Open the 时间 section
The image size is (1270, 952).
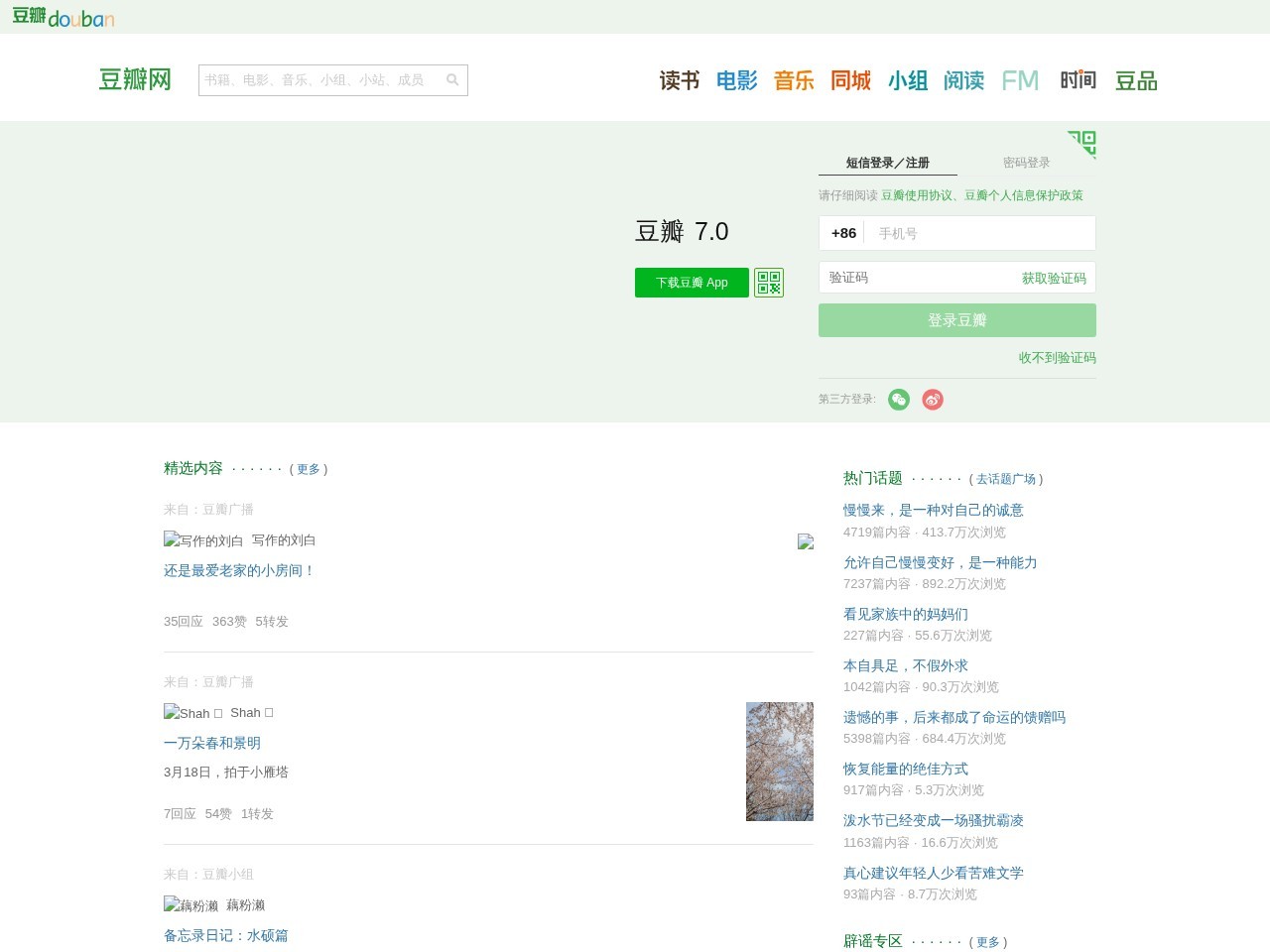pyautogui.click(x=1079, y=80)
